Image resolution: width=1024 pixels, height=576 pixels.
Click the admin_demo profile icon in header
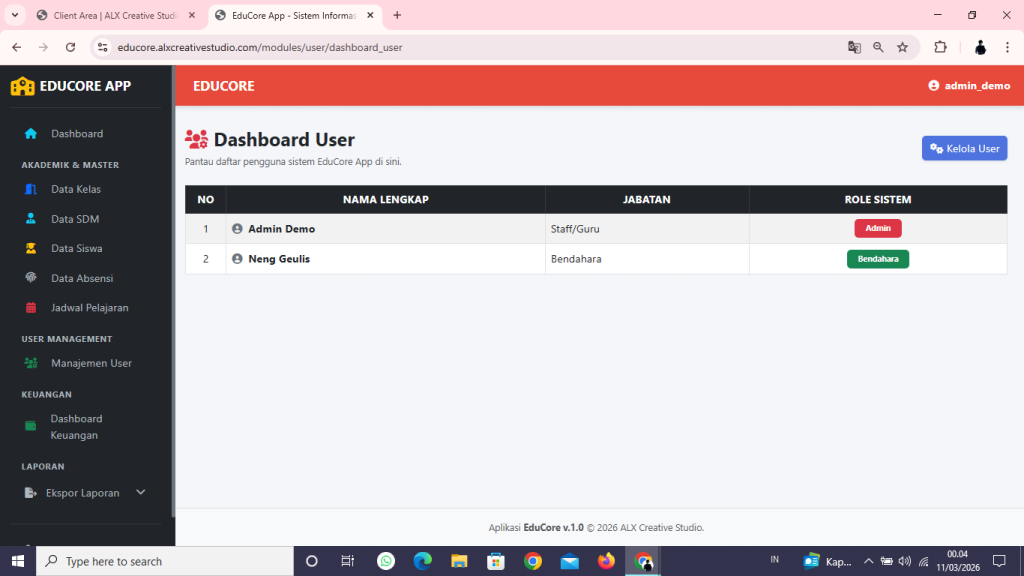[933, 85]
